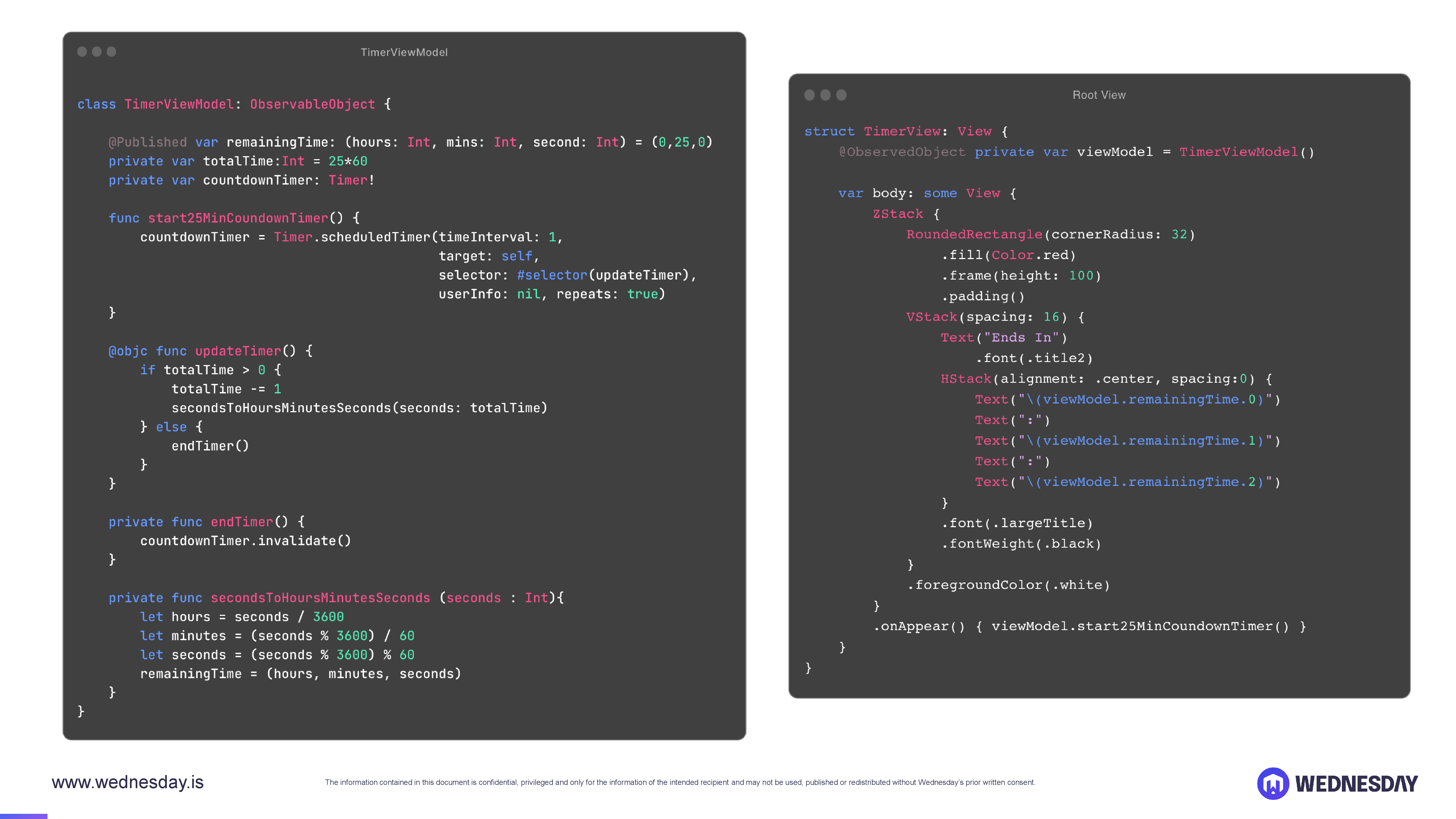Select the confidentiality notice in the footer
Screen dimensions: 1456x819
pyautogui.click(x=680, y=782)
